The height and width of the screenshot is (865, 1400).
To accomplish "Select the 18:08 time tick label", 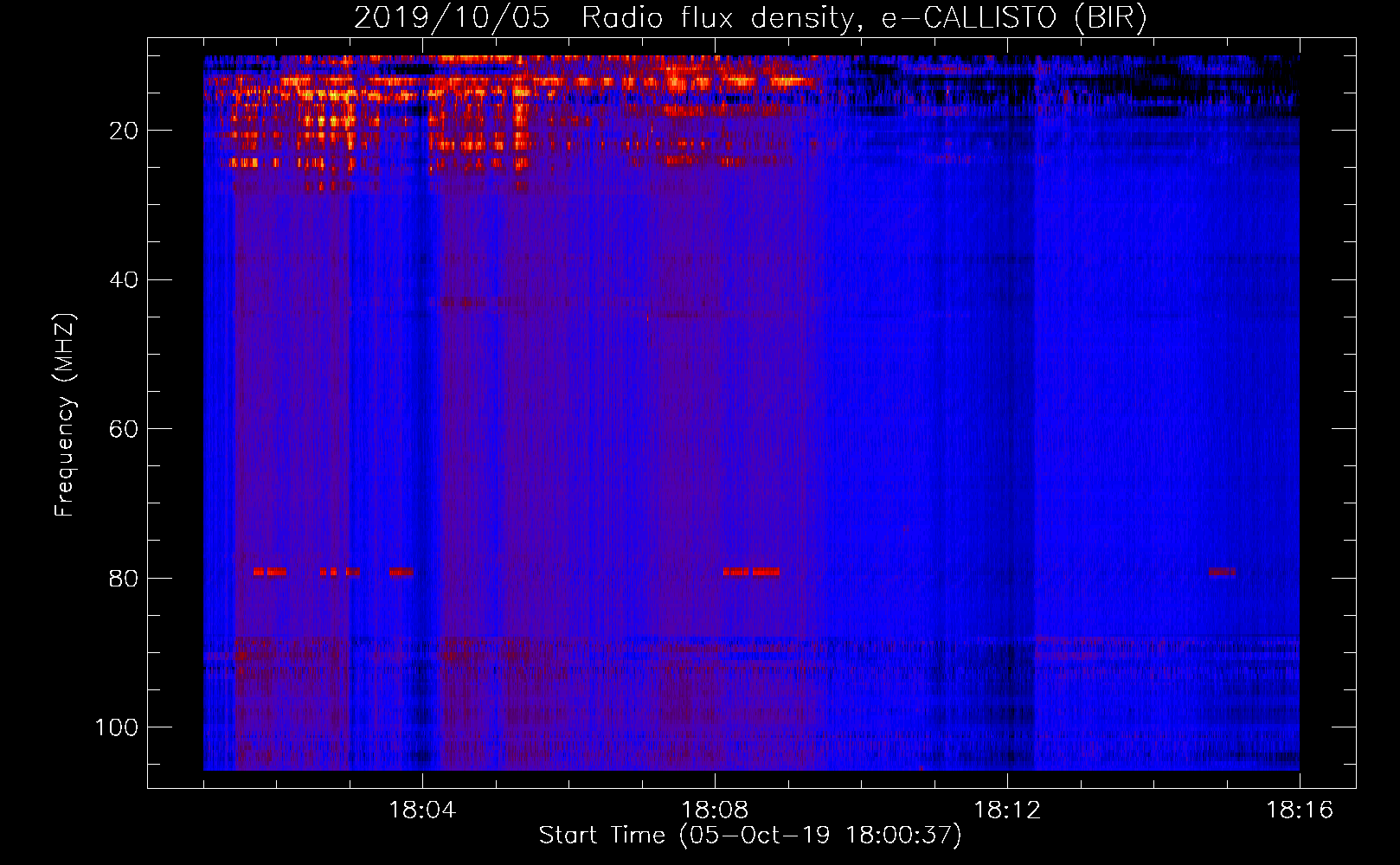I will tap(715, 811).
